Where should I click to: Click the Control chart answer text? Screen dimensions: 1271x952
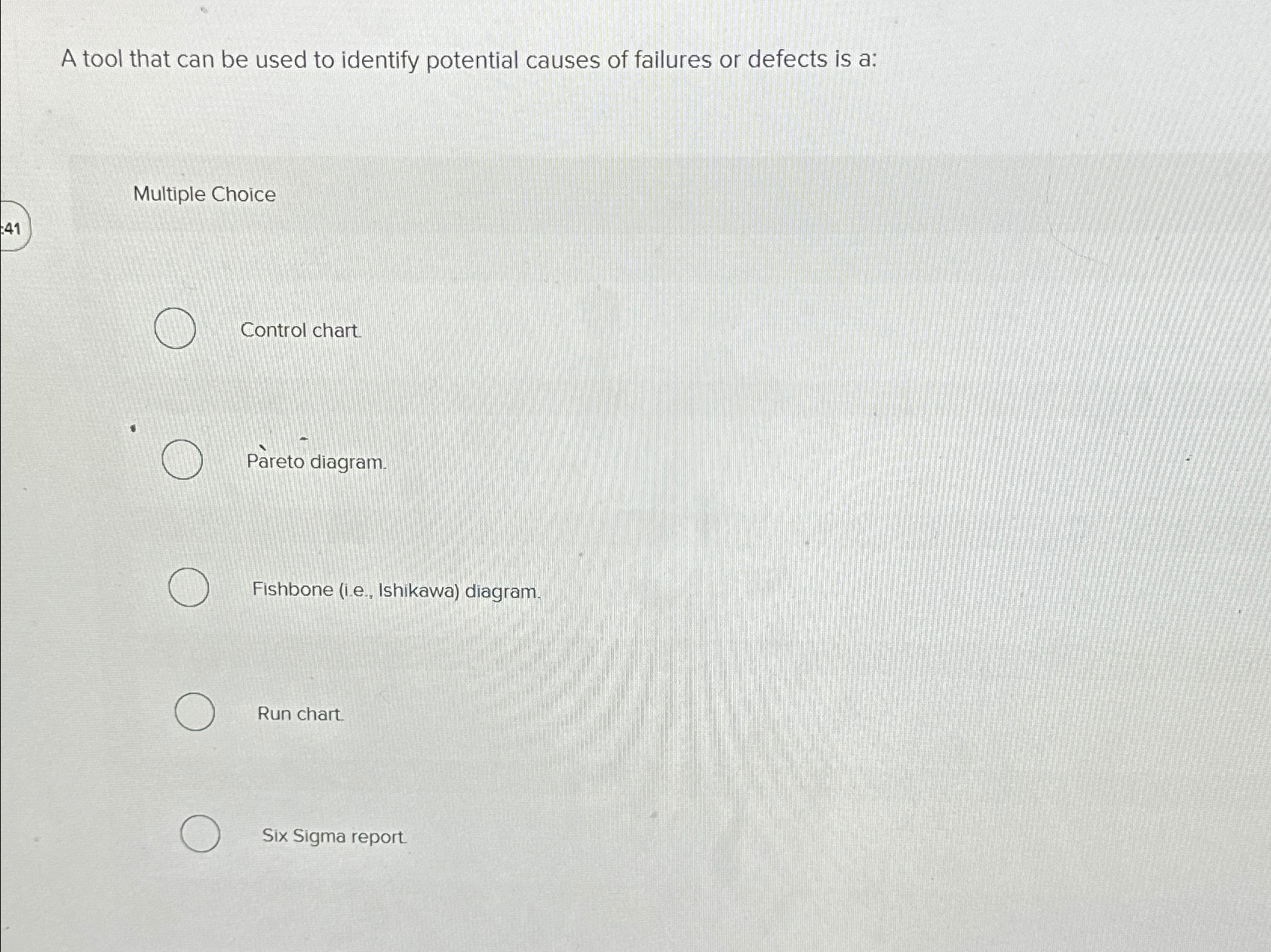point(299,330)
